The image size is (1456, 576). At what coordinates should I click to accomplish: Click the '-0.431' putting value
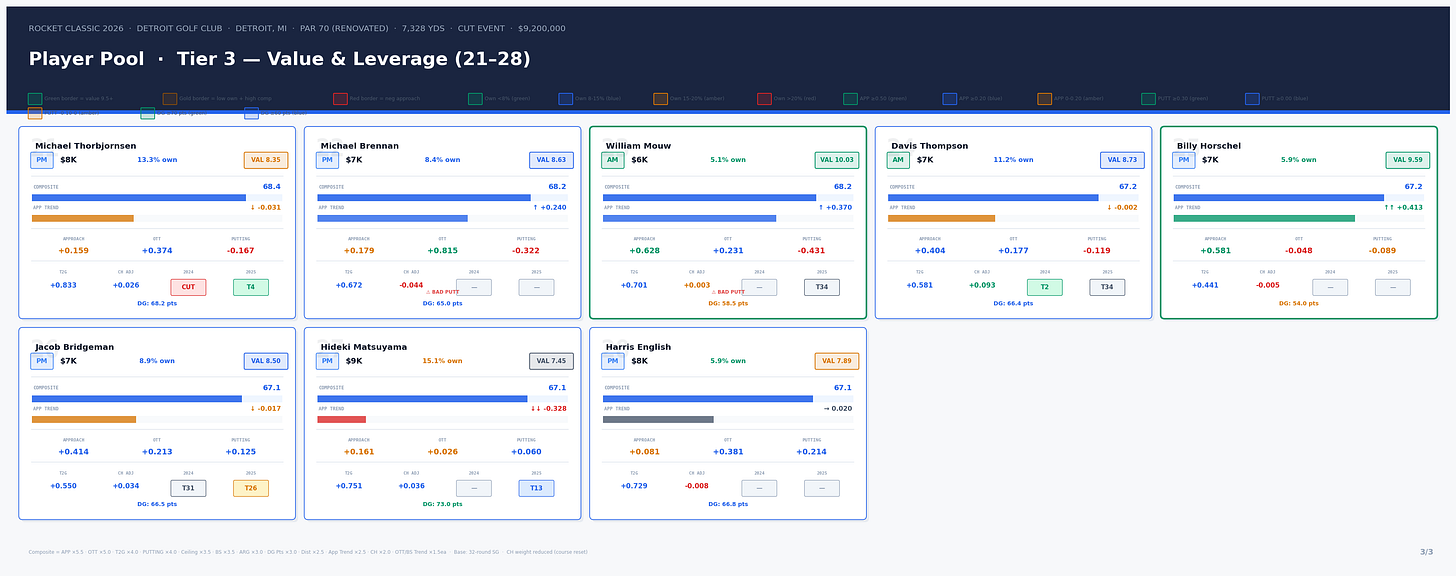pos(811,251)
